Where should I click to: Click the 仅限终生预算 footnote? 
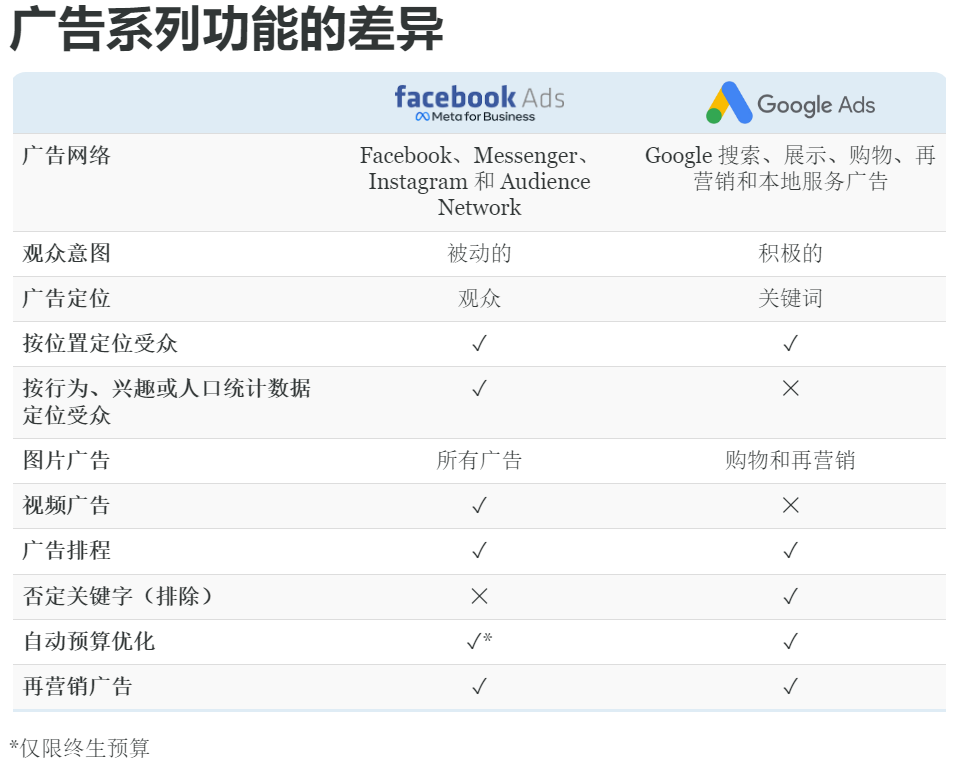(x=79, y=748)
